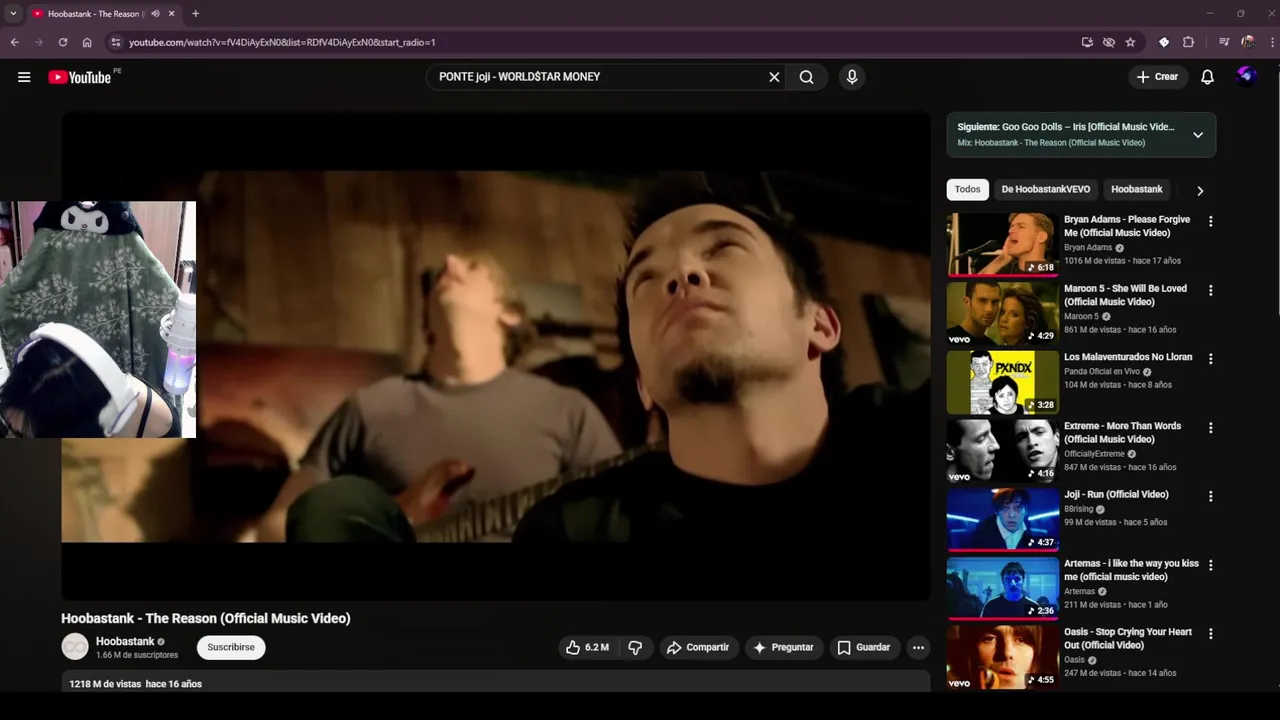The height and width of the screenshot is (720, 1280).
Task: Click the main video player area
Action: tap(495, 356)
